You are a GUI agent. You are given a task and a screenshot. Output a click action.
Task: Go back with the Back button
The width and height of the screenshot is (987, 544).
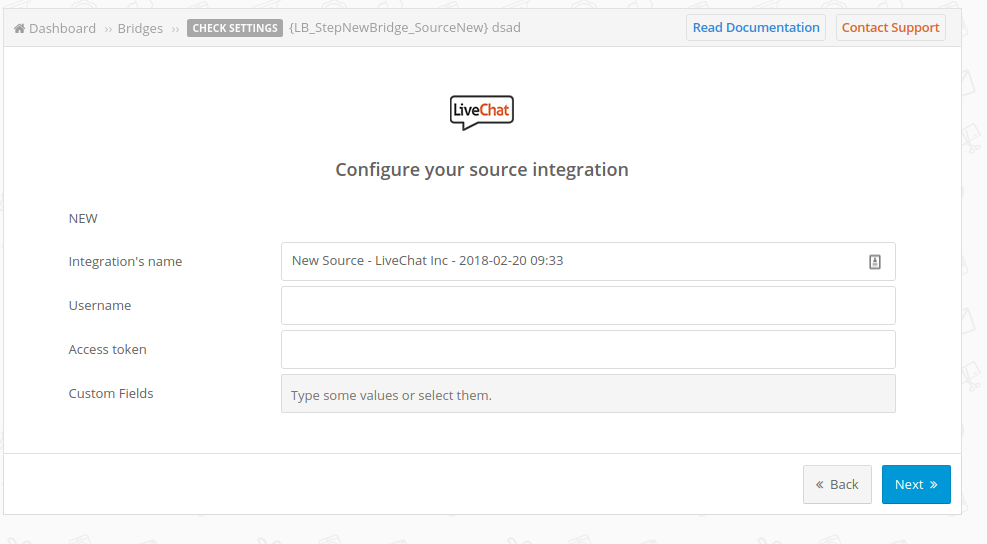pos(837,484)
